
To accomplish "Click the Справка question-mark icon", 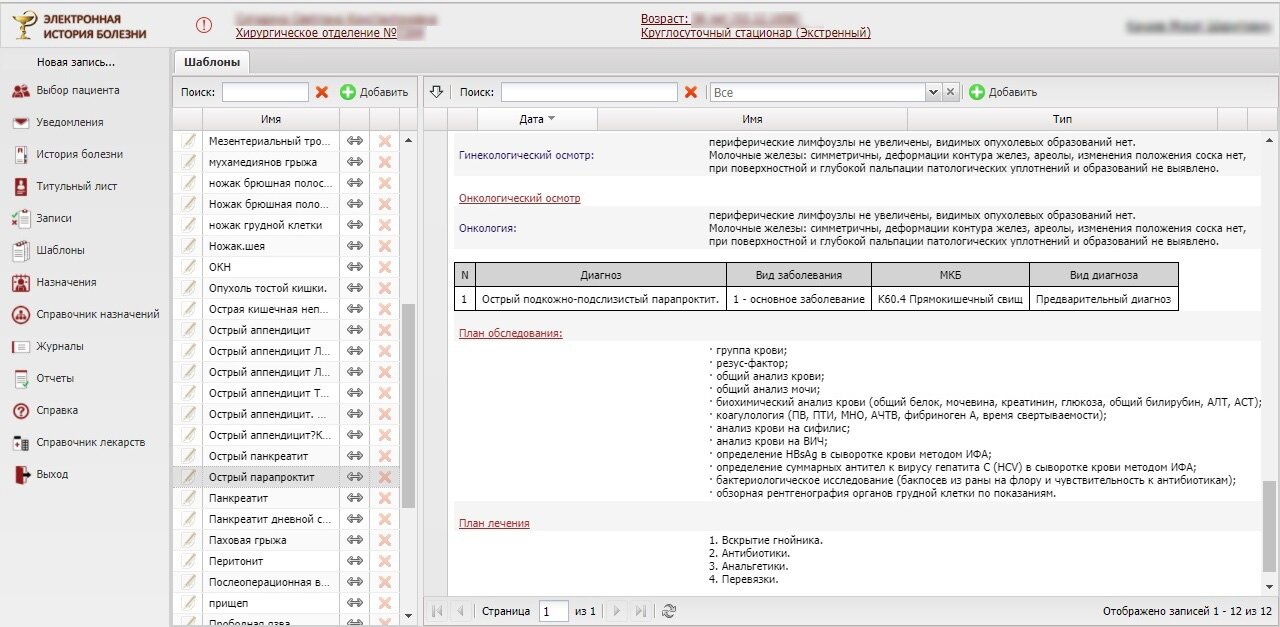I will (x=20, y=410).
